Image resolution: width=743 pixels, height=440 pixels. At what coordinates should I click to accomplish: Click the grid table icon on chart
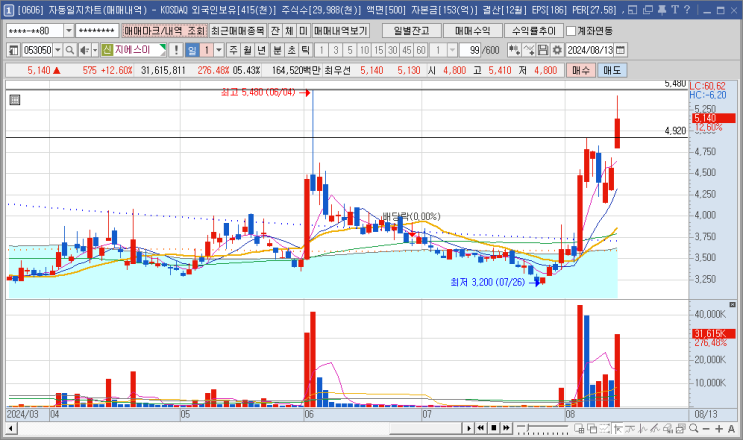click(15, 99)
